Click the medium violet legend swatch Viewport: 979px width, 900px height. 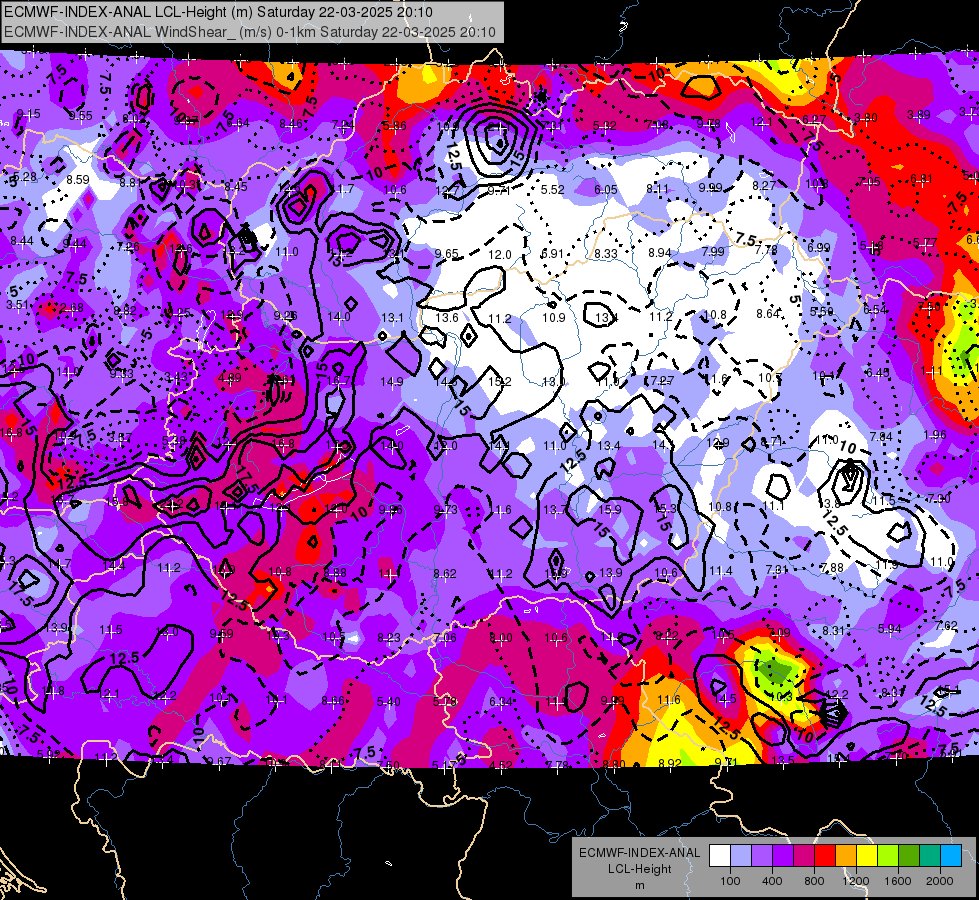[762, 856]
